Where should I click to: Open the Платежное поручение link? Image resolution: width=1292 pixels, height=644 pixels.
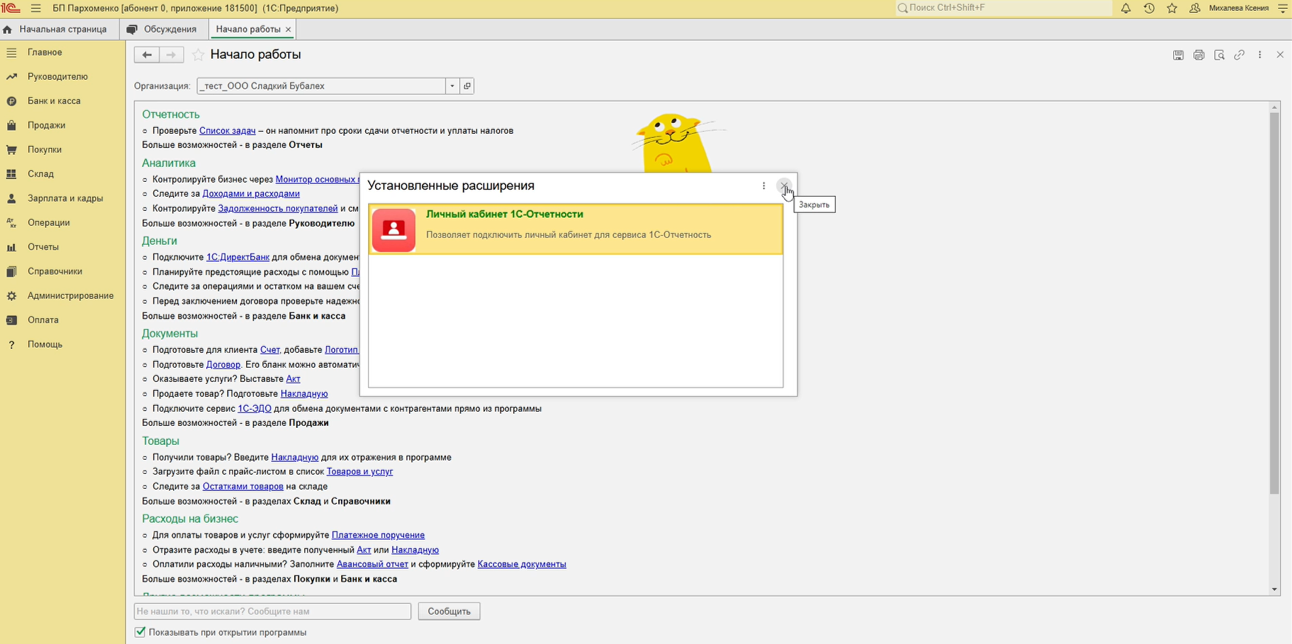pyautogui.click(x=378, y=535)
